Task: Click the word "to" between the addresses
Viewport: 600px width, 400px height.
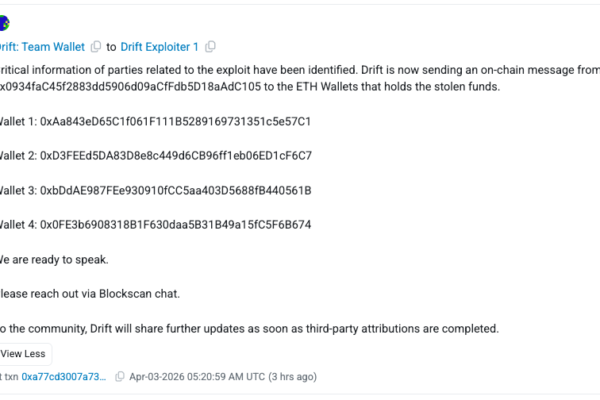Action: (x=111, y=46)
